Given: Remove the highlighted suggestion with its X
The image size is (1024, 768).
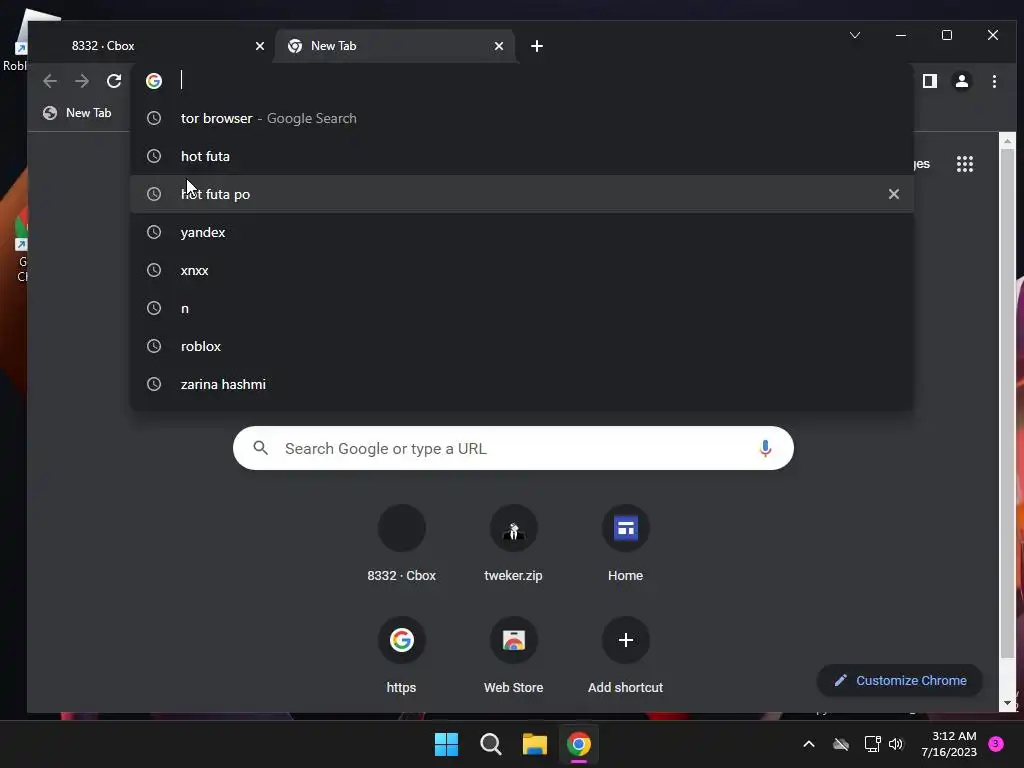Looking at the screenshot, I should [894, 194].
